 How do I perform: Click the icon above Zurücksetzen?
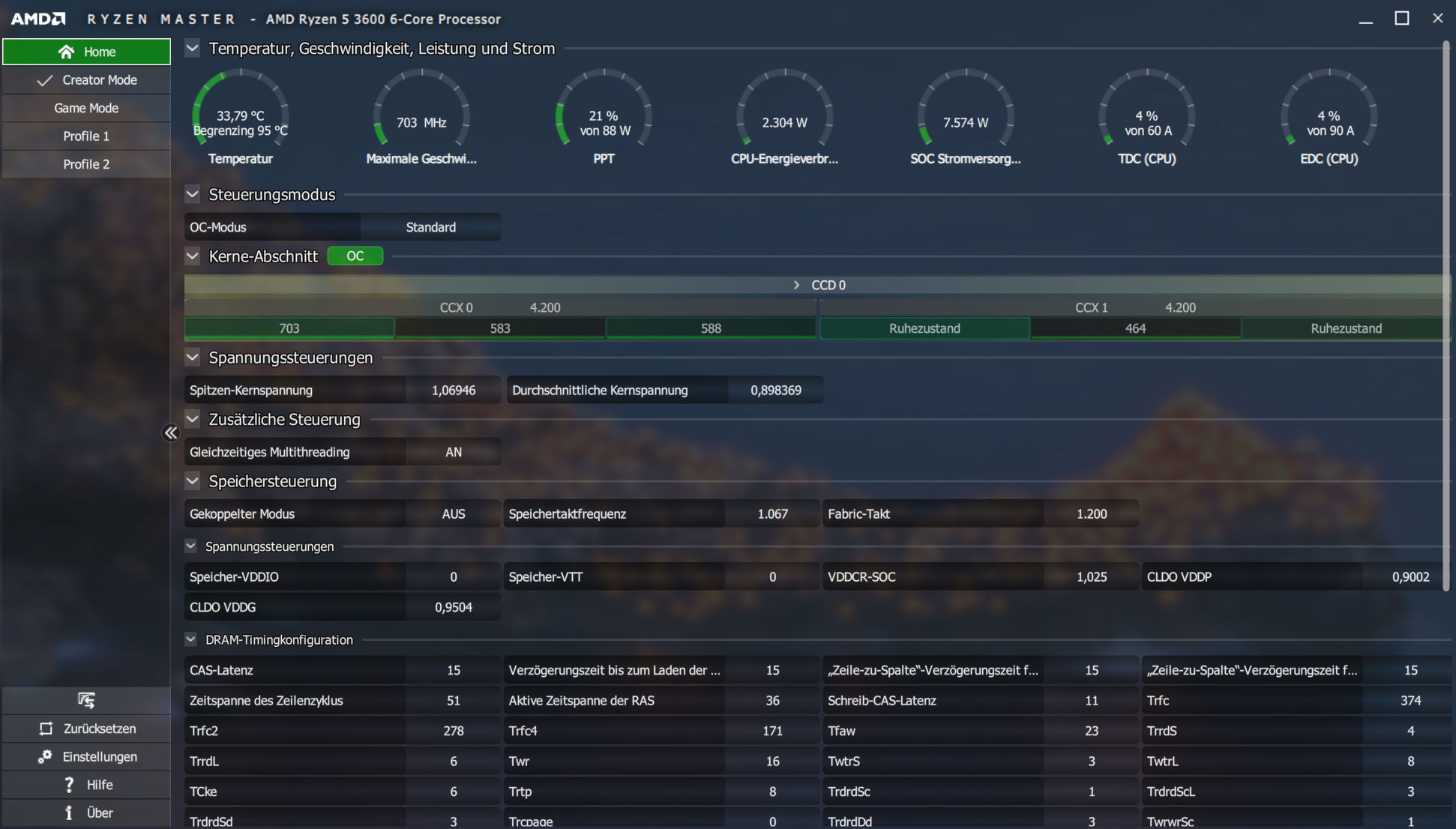[x=86, y=700]
